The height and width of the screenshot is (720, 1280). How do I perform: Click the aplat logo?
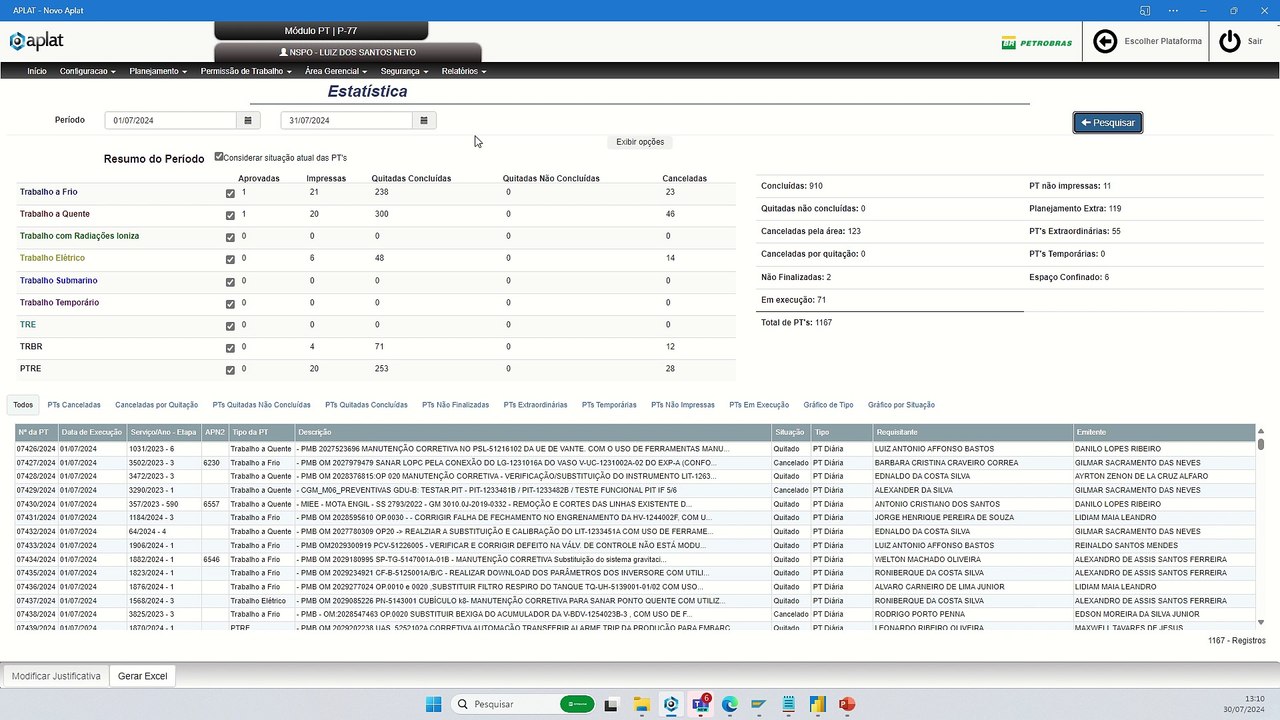37,41
